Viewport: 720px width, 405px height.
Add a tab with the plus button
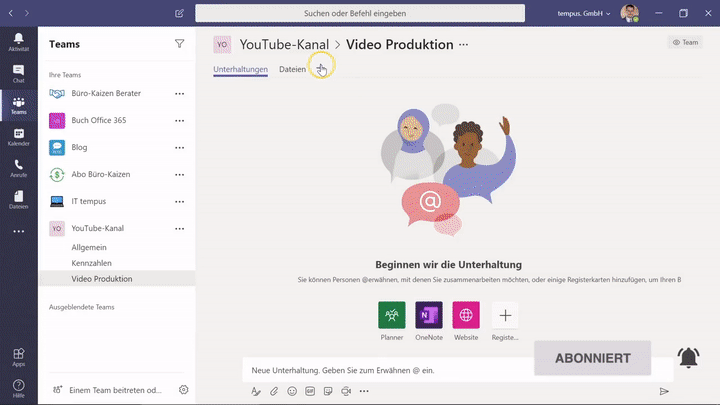[321, 69]
